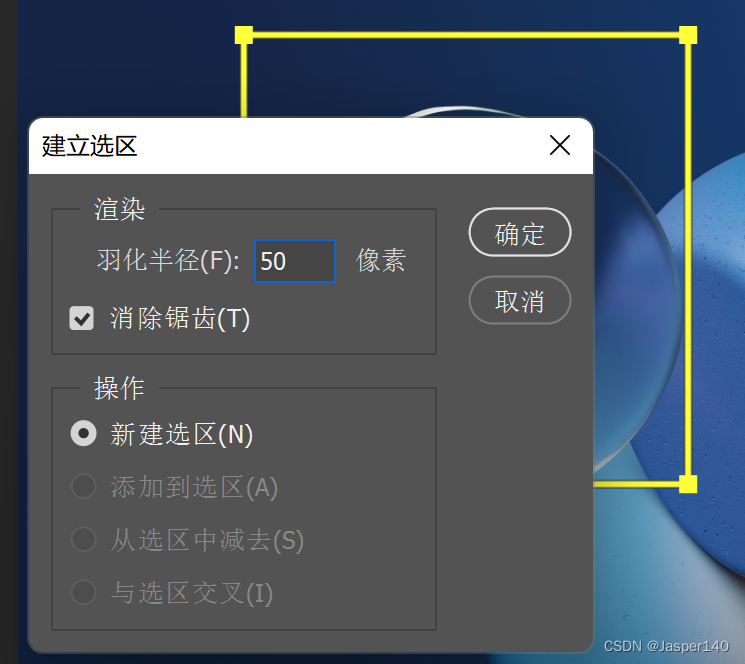Click the top yellow path segment
The height and width of the screenshot is (664, 745).
(x=466, y=35)
